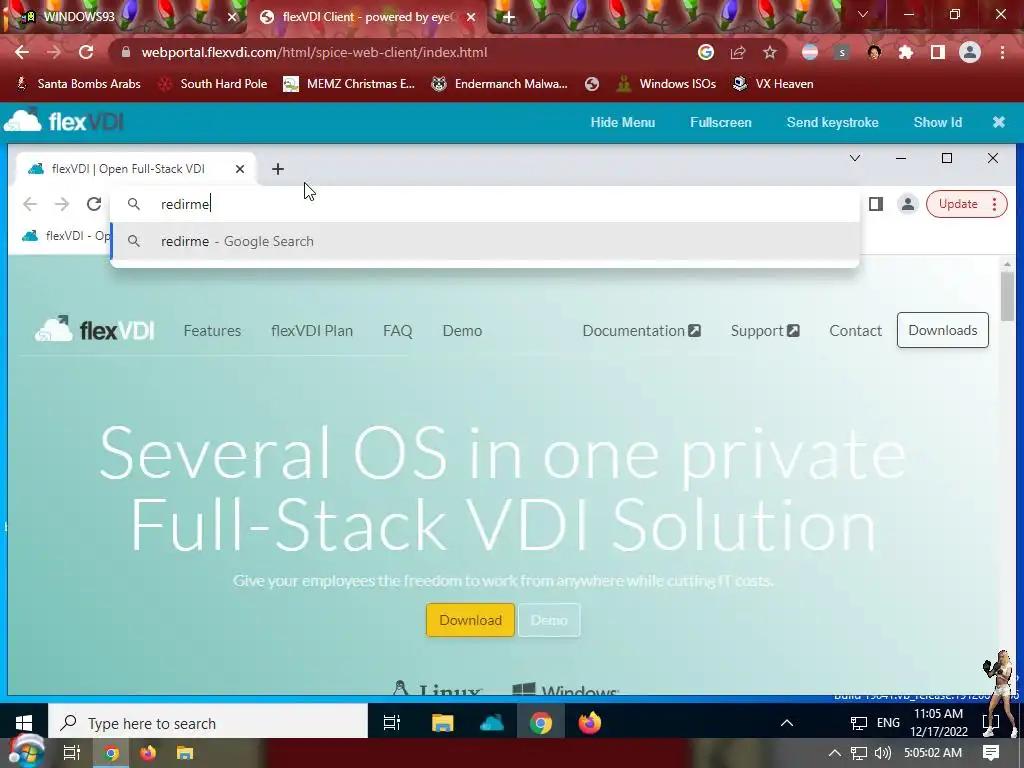This screenshot has height=768, width=1024.
Task: Open outer browser profile avatar
Action: (970, 52)
